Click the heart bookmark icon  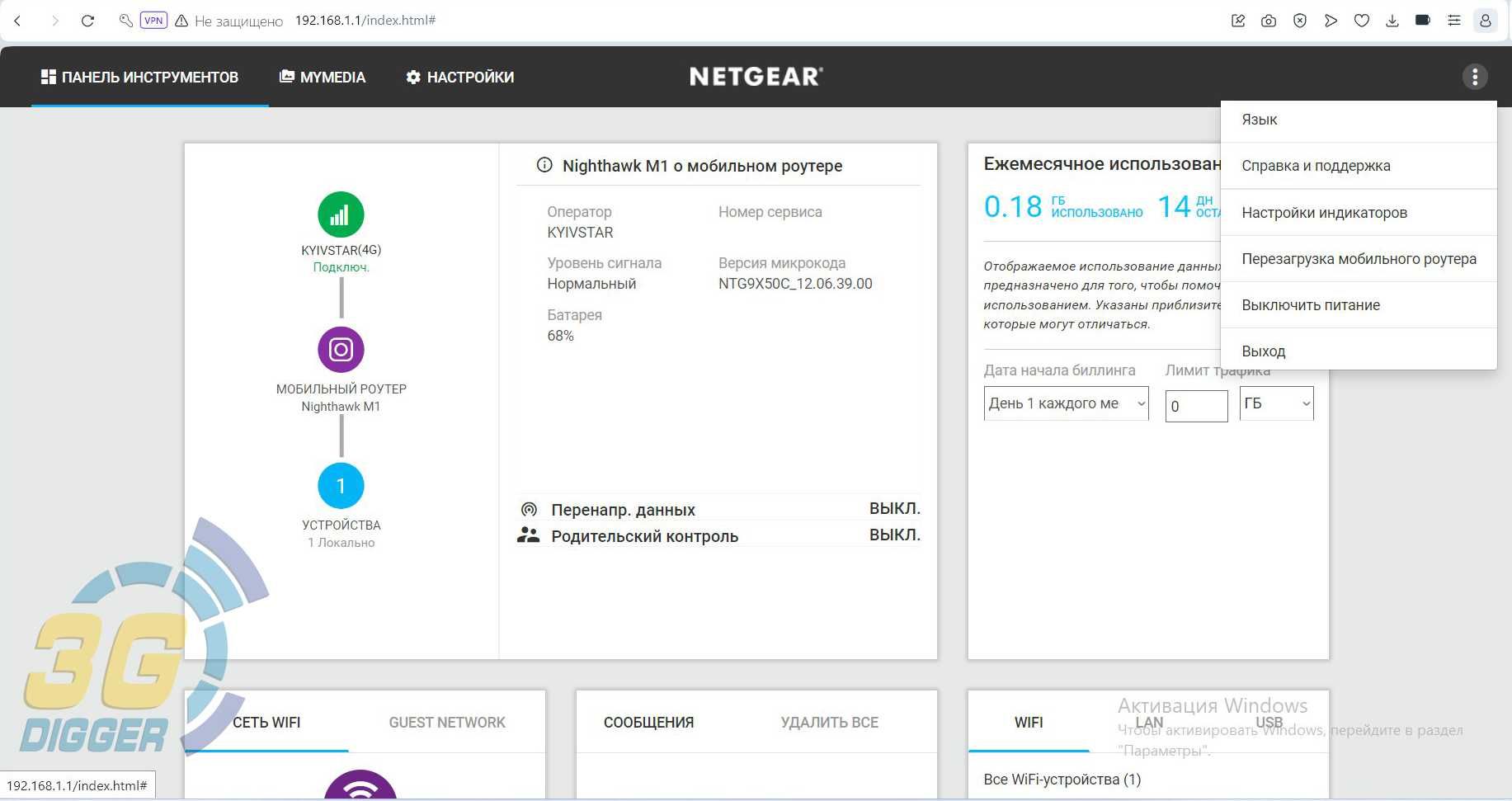tap(1362, 21)
